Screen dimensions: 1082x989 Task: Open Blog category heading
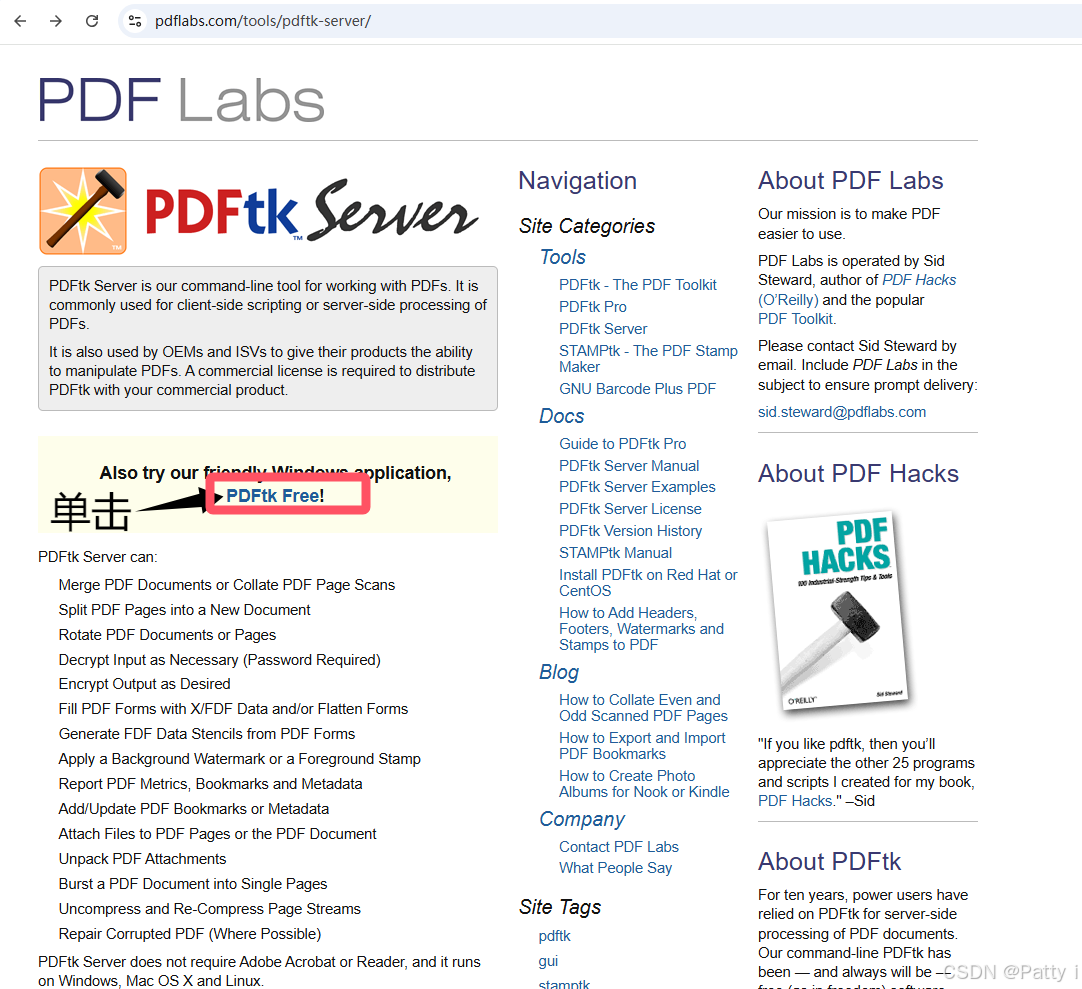tap(559, 672)
